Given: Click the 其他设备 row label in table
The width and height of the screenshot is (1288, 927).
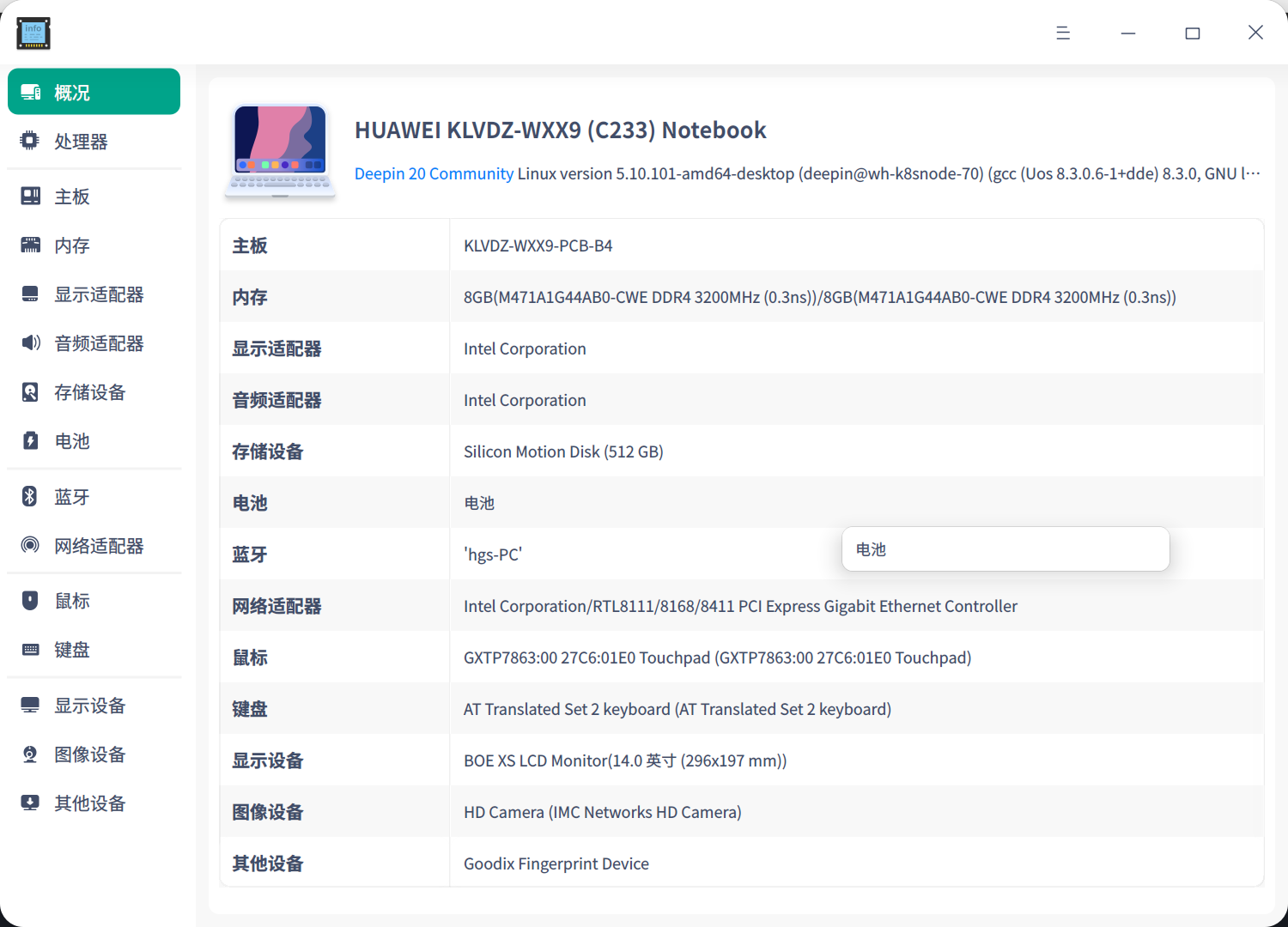Looking at the screenshot, I should pos(268,863).
